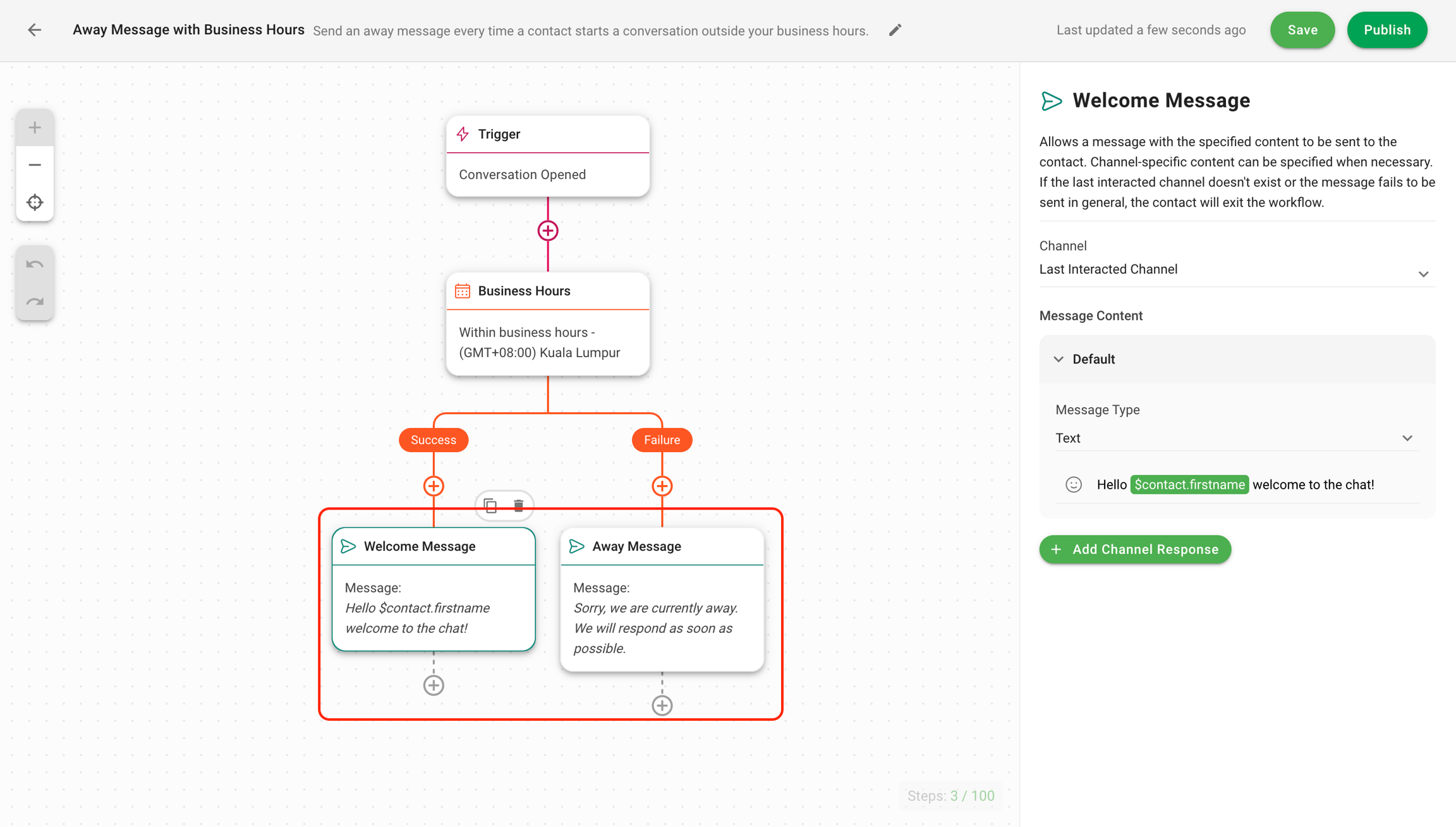Viewport: 1456px width, 827px height.
Task: Click the undo arrow icon
Action: tap(35, 264)
